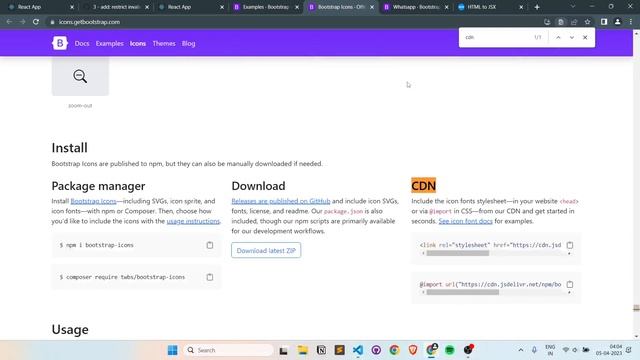This screenshot has width=640, height=360.
Task: Open the tab search dropdown arrow
Action: (x=573, y=7)
